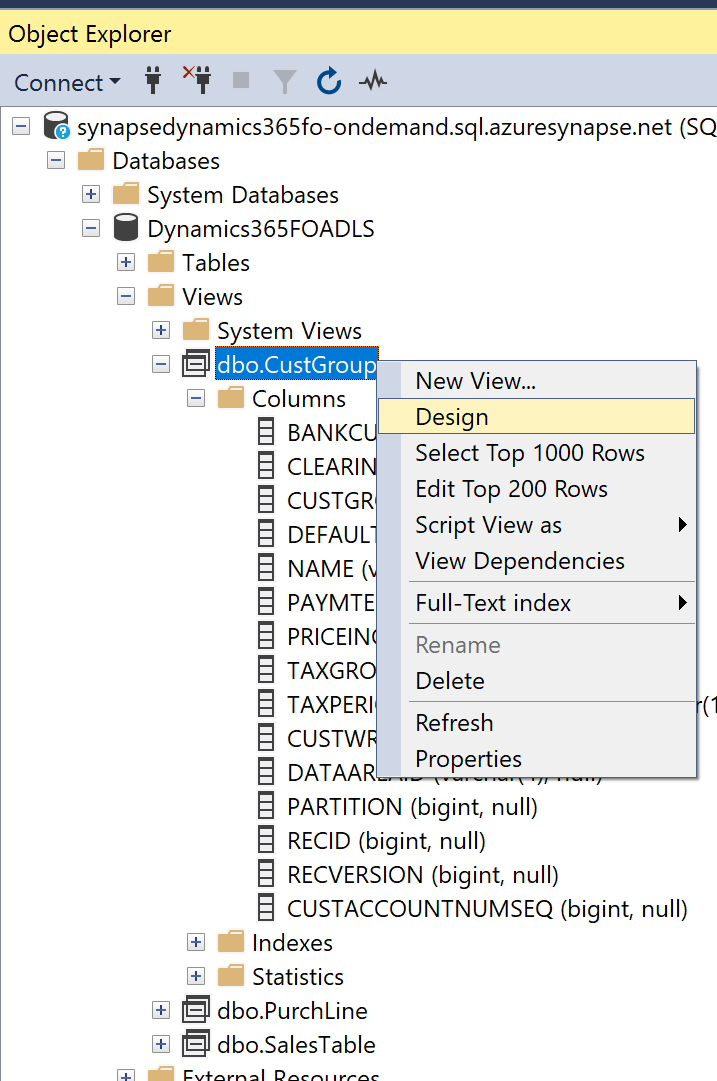
Task: Click the BANKCU column icon
Action: click(x=265, y=432)
